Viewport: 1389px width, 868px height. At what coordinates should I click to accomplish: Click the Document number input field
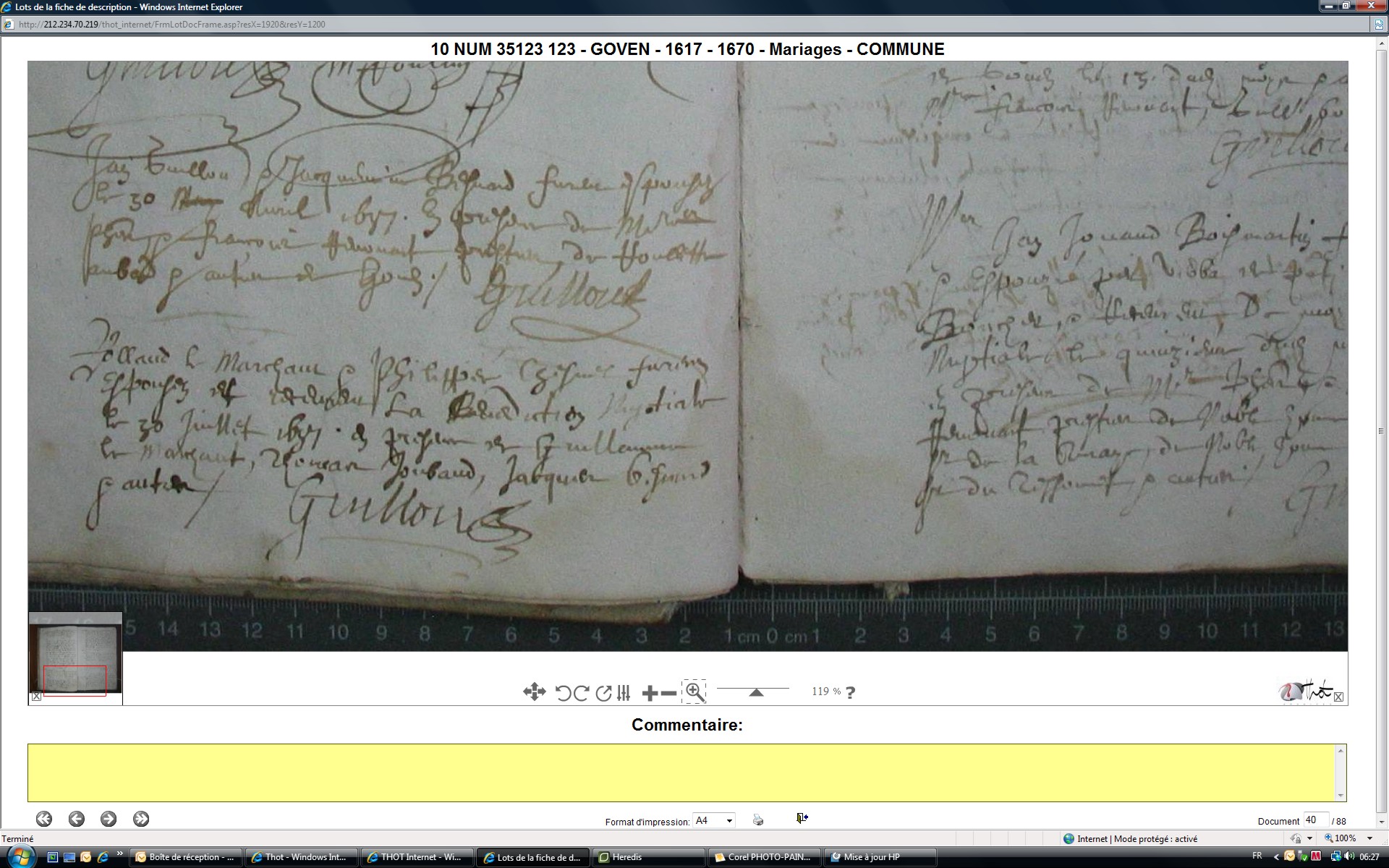(1314, 820)
